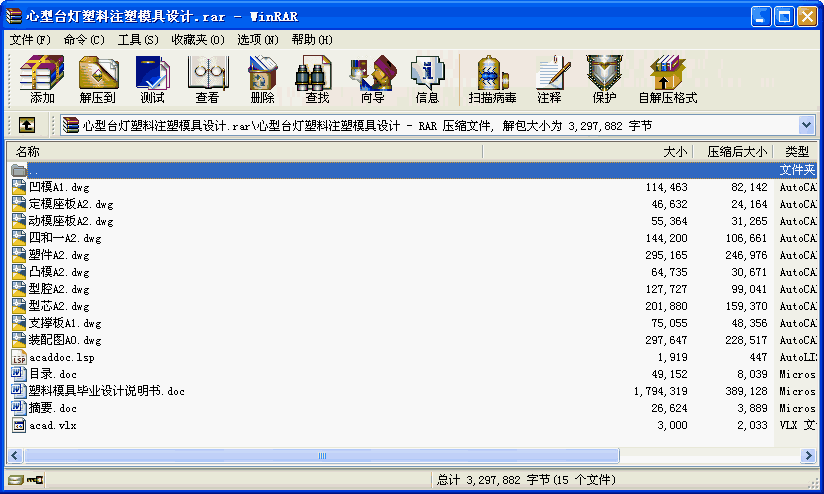Viewport: 824px width, 494px height.
Task: Click size value 1,794,319
Action: click(660, 391)
